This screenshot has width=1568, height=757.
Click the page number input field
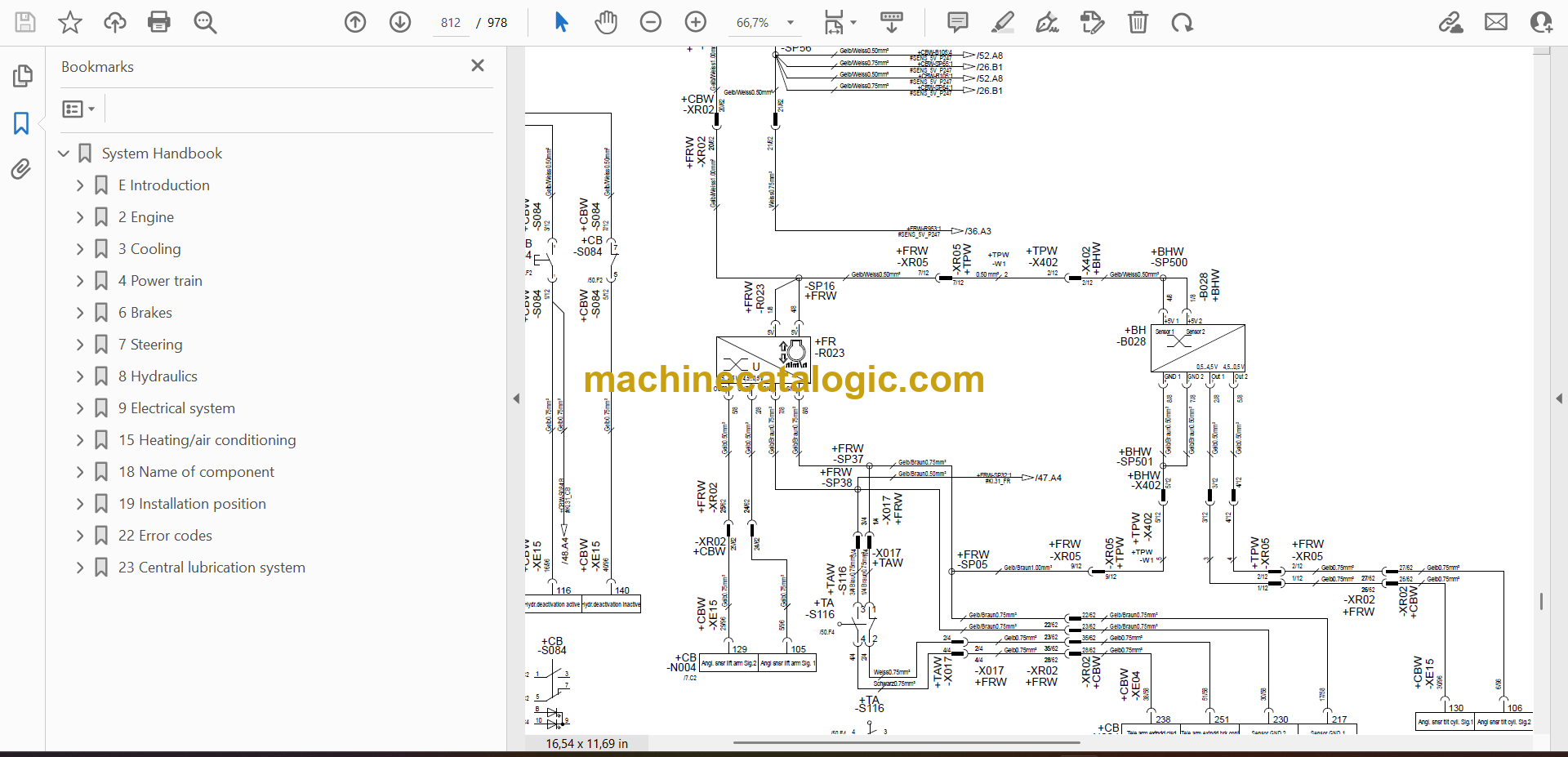tap(451, 23)
